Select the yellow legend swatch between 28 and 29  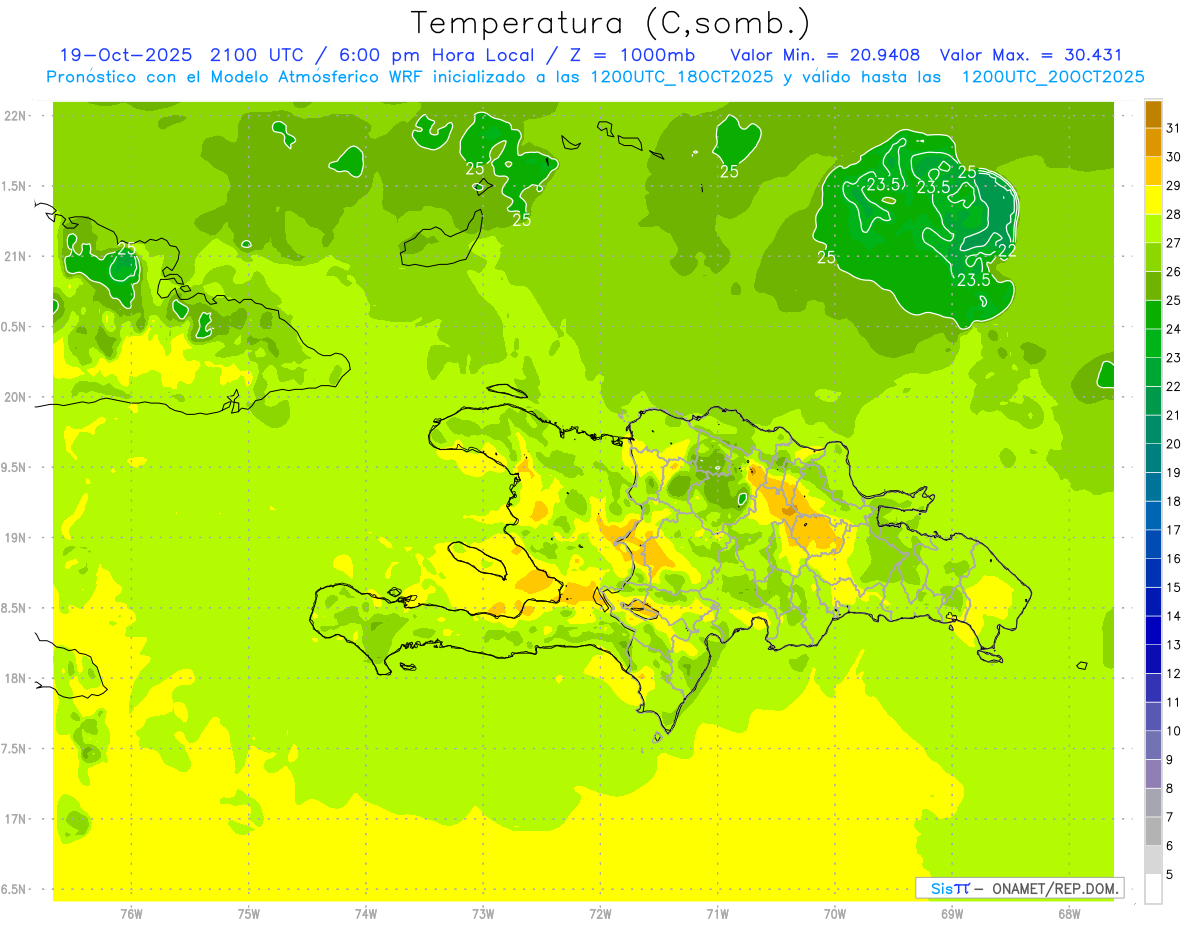1153,200
